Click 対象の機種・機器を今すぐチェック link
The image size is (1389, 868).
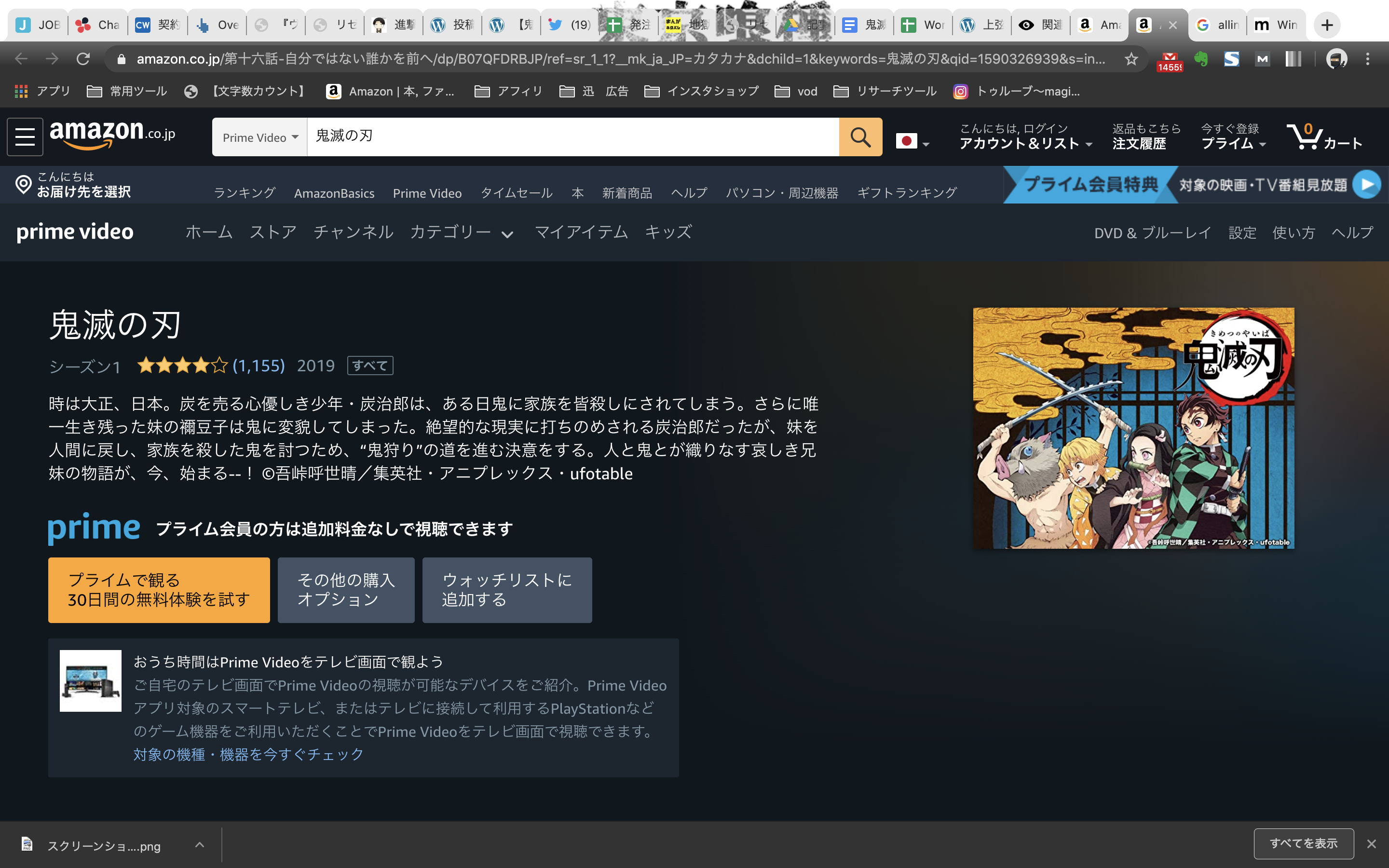tap(248, 754)
